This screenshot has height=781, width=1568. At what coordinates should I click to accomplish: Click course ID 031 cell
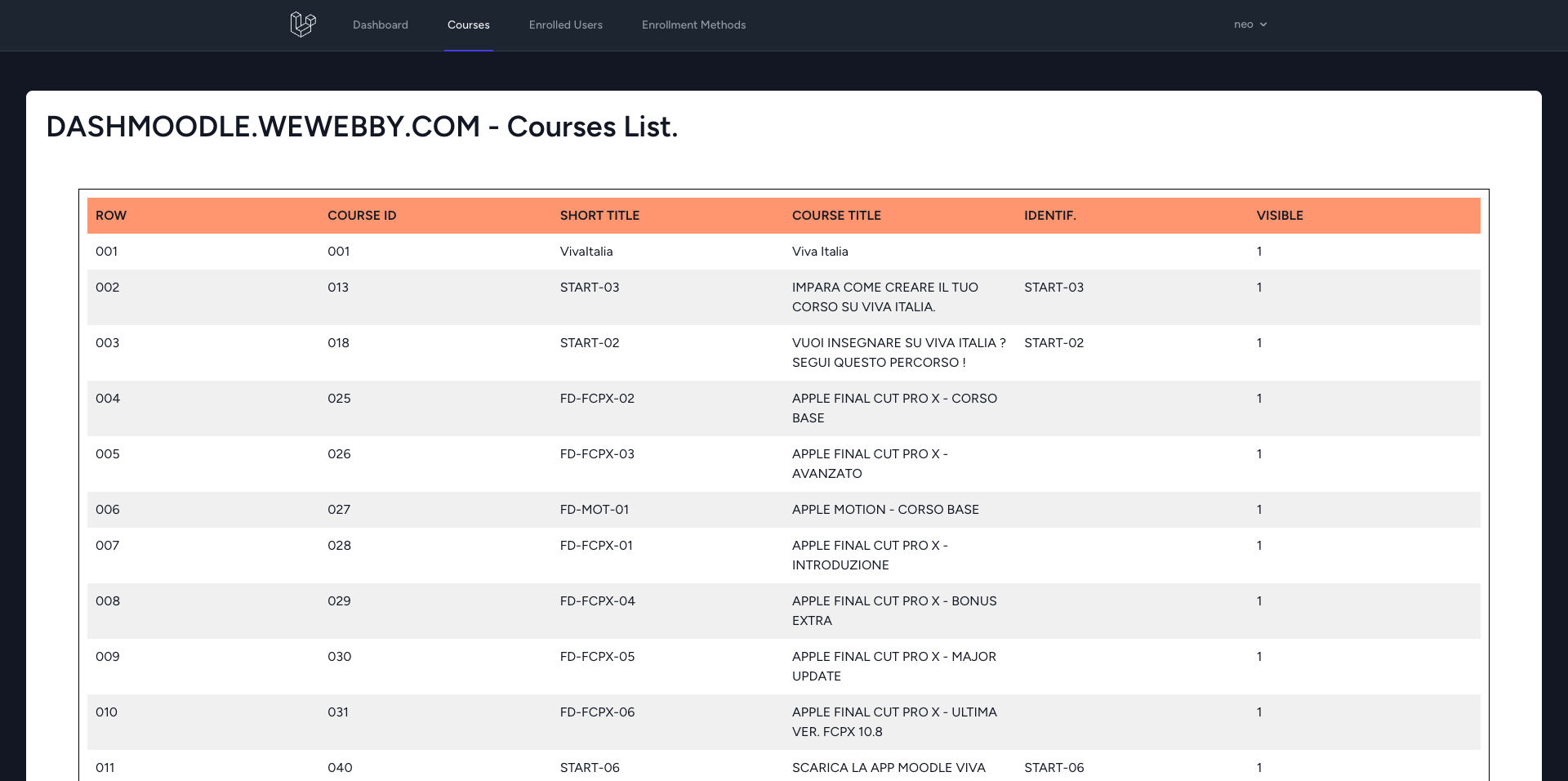(338, 712)
